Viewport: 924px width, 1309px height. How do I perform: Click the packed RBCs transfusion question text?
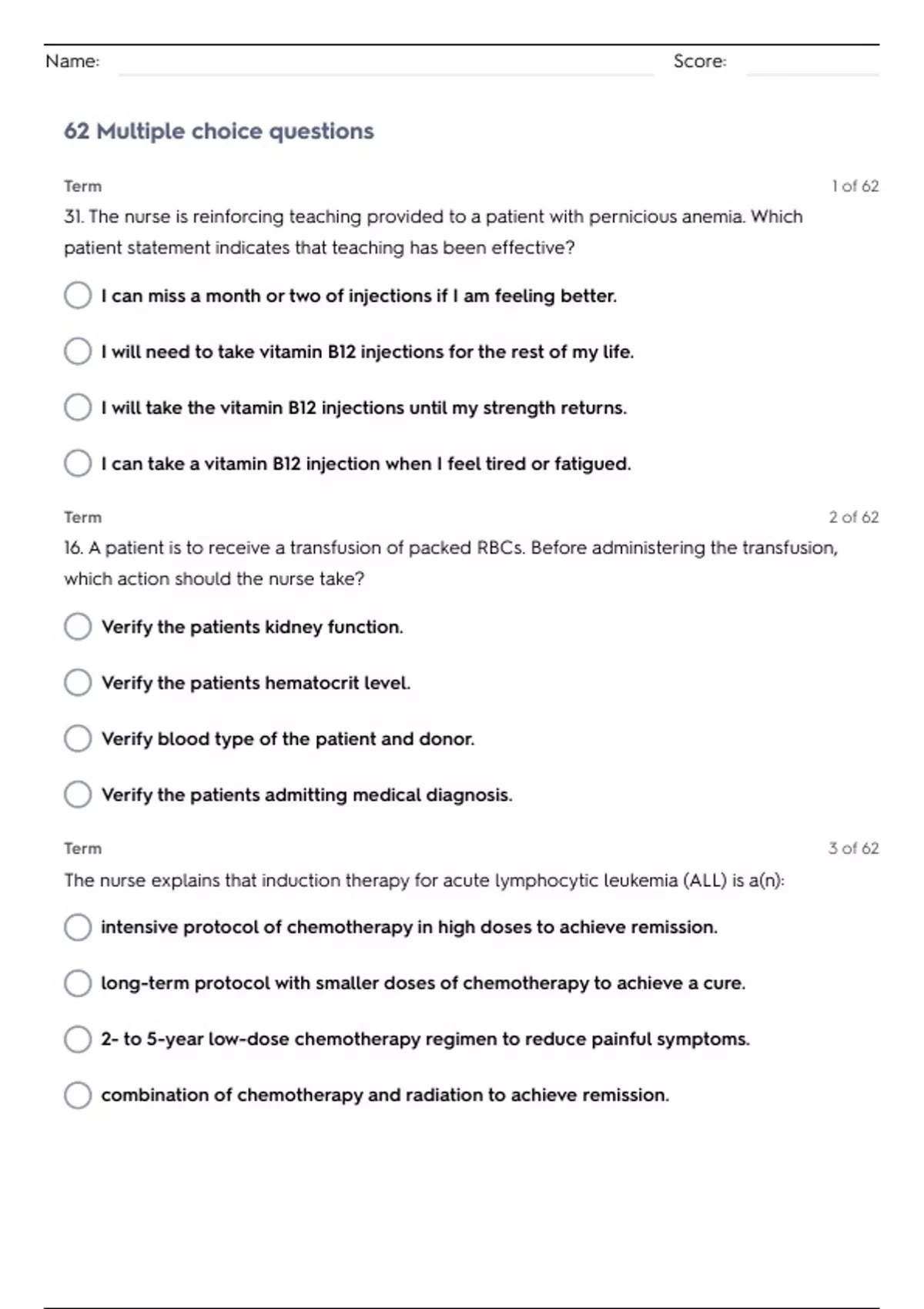tap(450, 563)
